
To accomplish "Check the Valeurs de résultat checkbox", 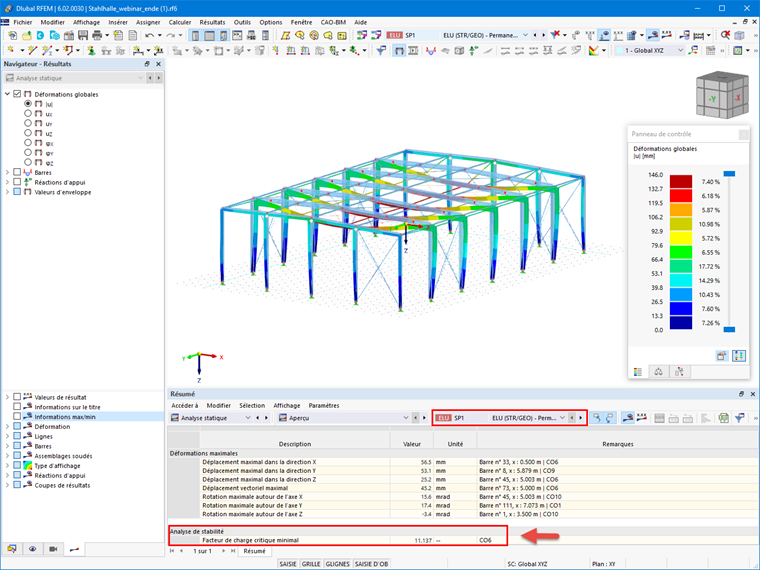I will 17,397.
